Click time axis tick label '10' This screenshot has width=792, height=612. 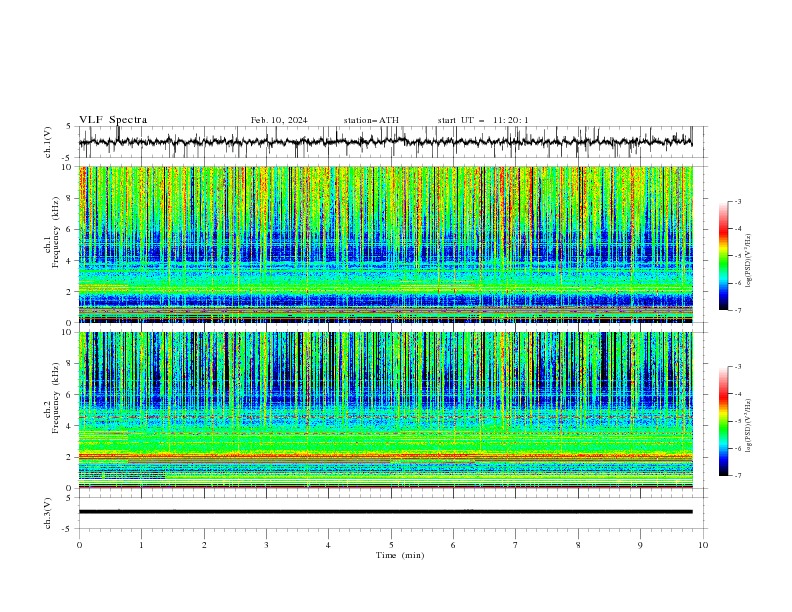point(703,545)
